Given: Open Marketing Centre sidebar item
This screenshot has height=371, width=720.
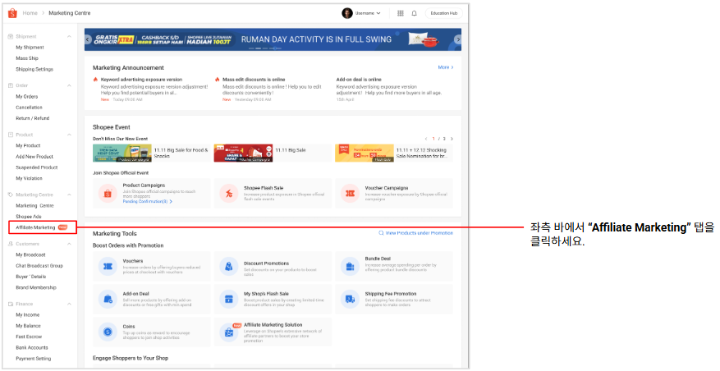Looking at the screenshot, I should [34, 206].
